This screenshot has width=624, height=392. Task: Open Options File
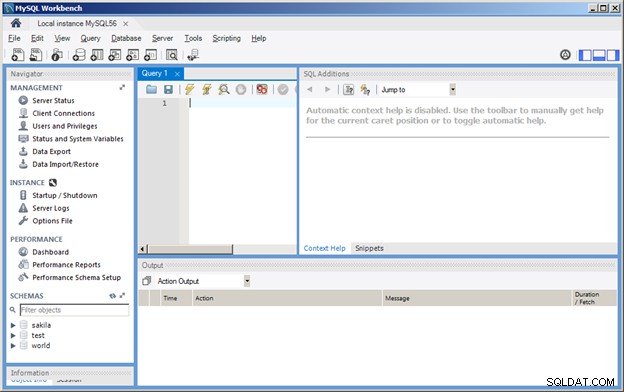53,221
